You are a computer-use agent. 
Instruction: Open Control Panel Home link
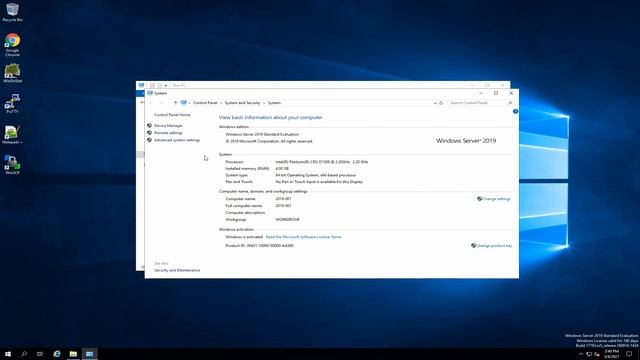(x=172, y=115)
